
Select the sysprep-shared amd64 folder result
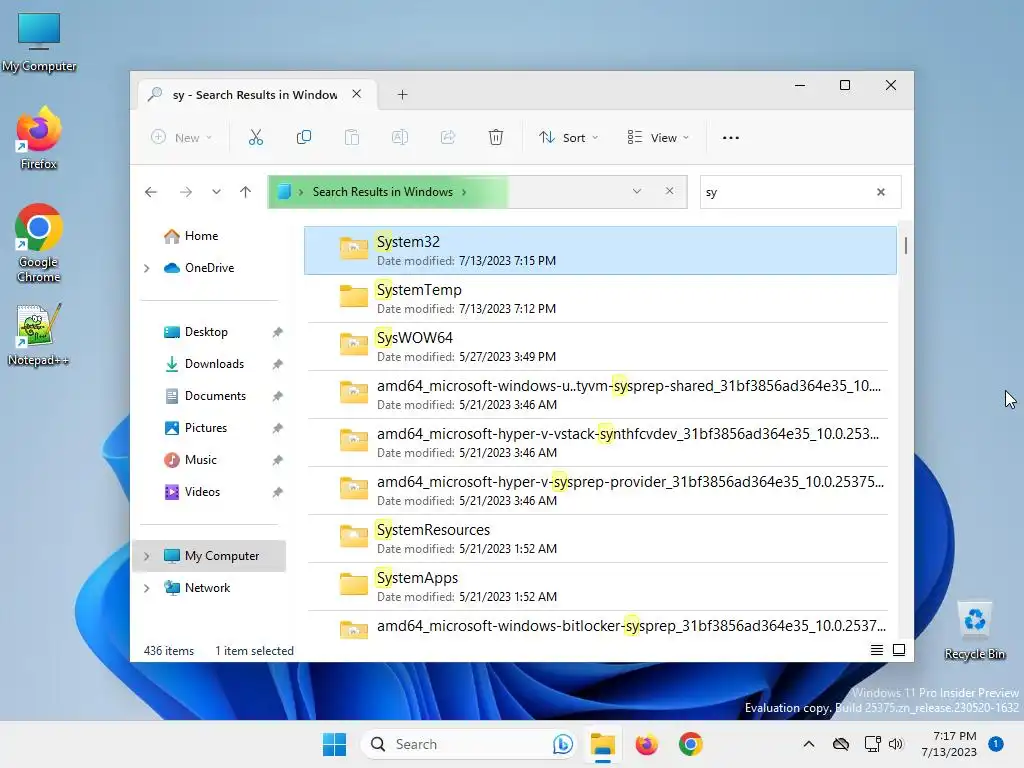coord(600,394)
